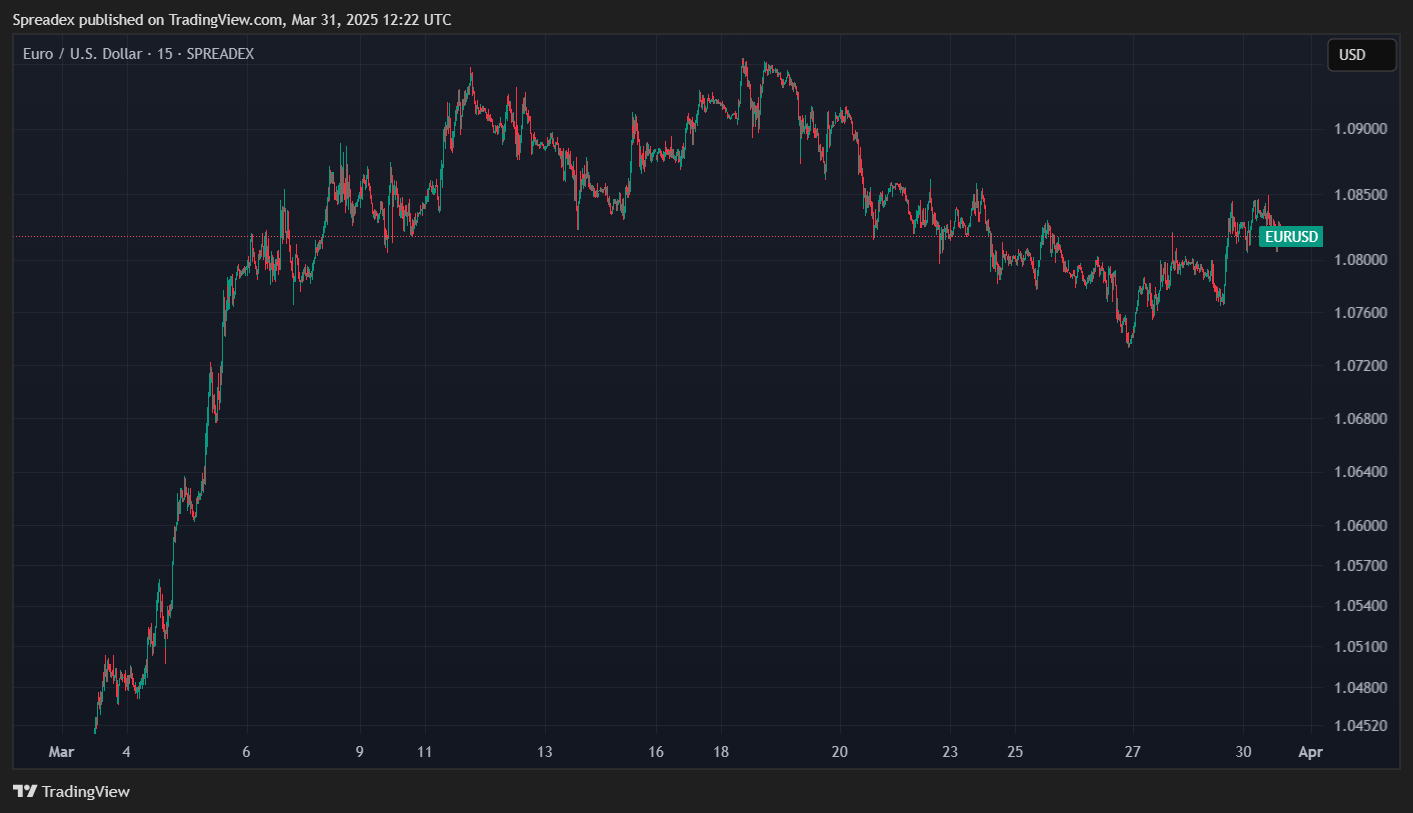Viewport: 1413px width, 813px height.
Task: Click the 23 date label on time axis
Action: [950, 752]
